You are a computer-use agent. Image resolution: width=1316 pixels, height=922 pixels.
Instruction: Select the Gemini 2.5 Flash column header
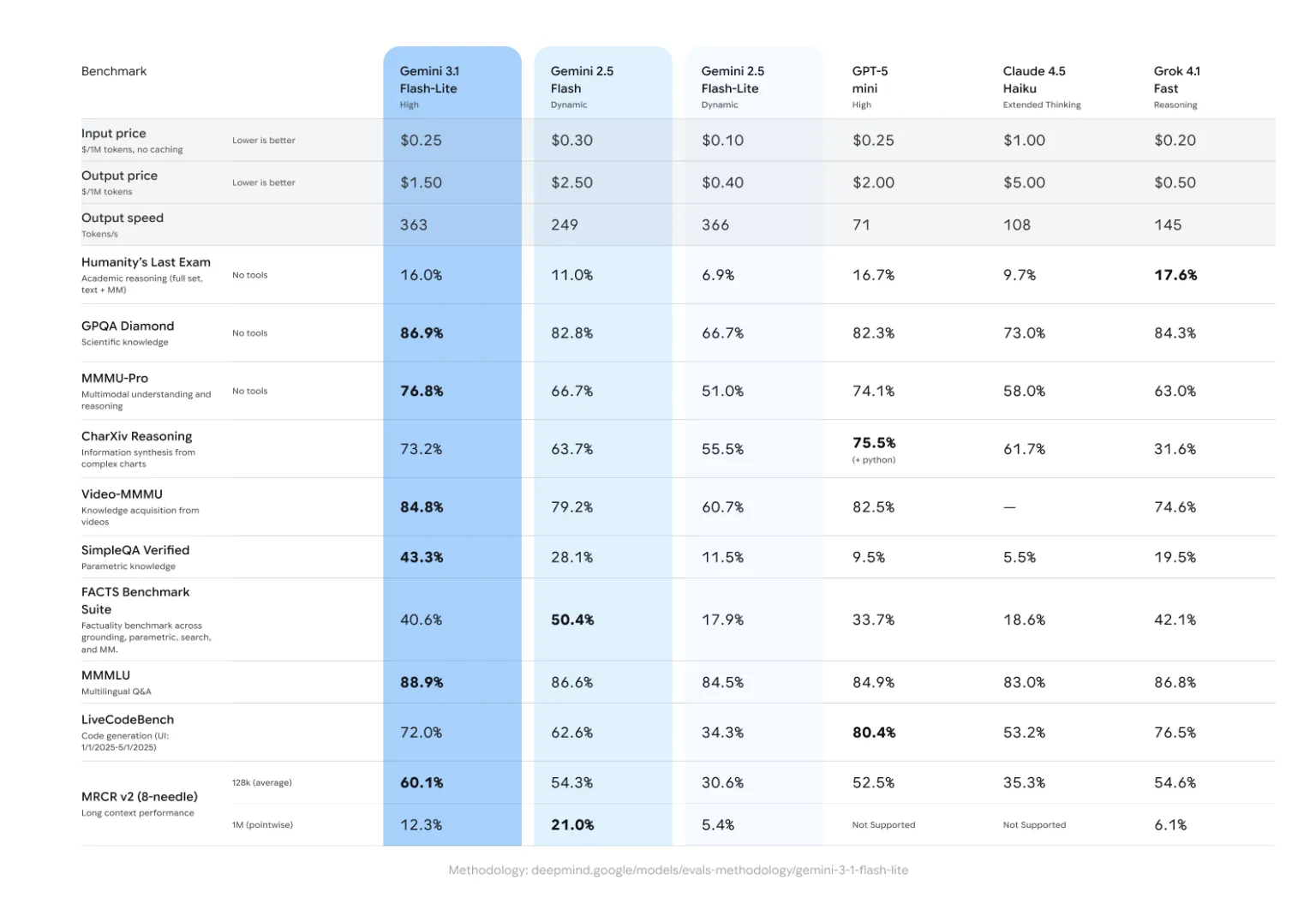(x=582, y=80)
